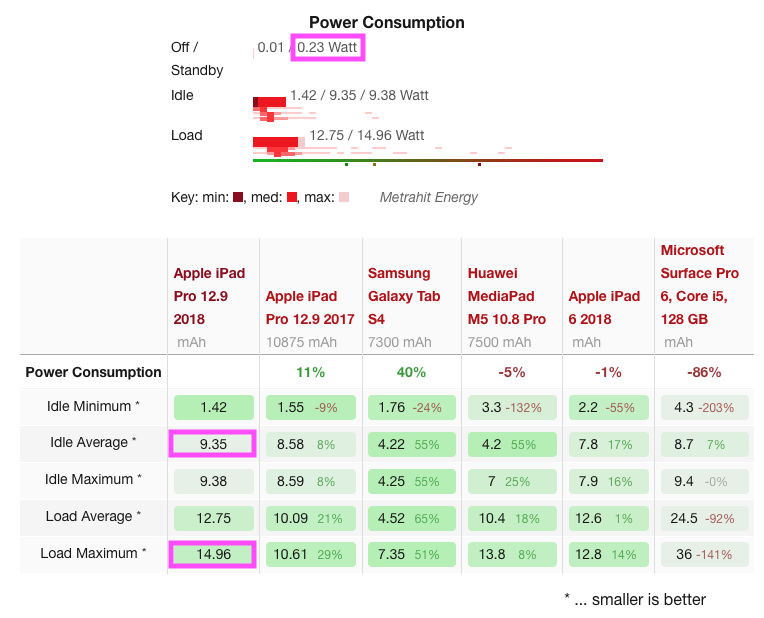764x618 pixels.
Task: Open the Microsoft Surface Pro 6 link
Action: pos(700,284)
